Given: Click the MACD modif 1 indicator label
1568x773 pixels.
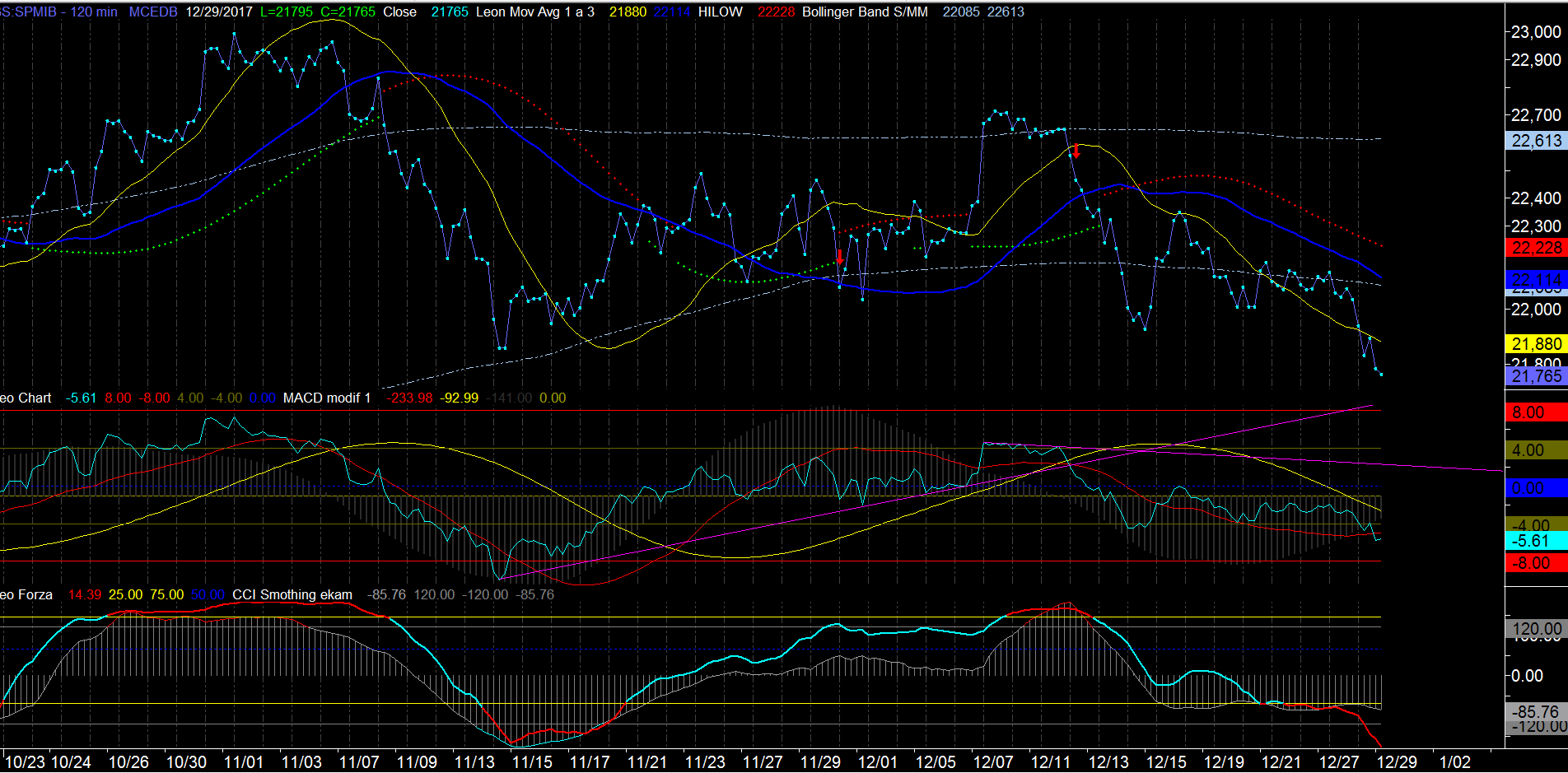Looking at the screenshot, I should point(327,398).
